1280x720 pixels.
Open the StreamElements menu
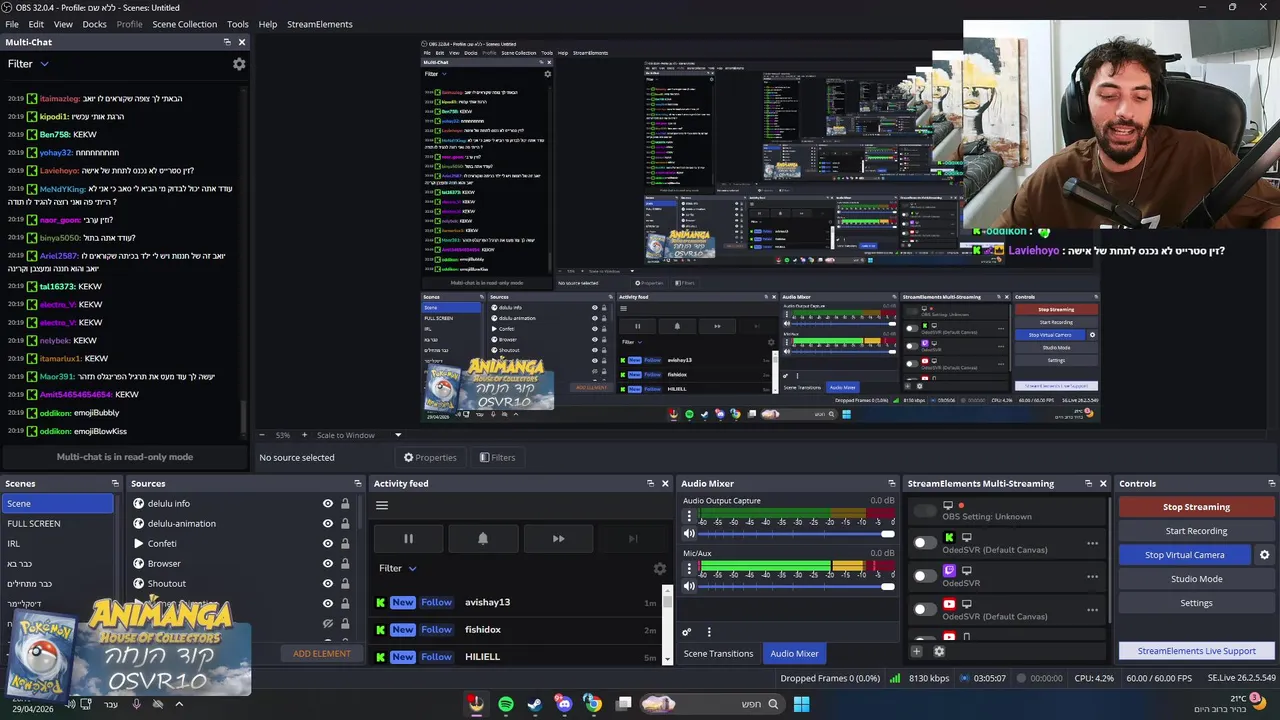point(319,24)
